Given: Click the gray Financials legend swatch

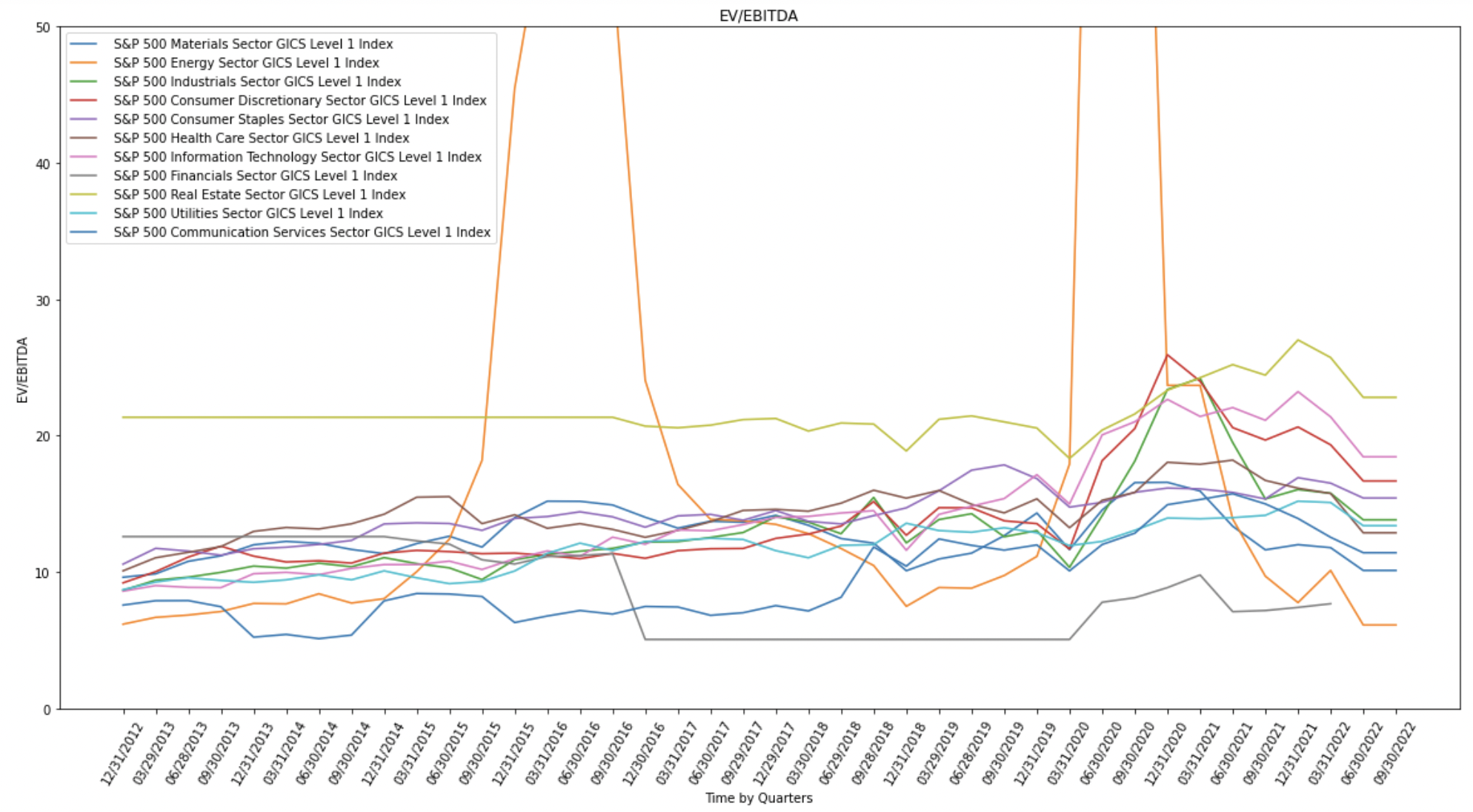Looking at the screenshot, I should pos(84,176).
